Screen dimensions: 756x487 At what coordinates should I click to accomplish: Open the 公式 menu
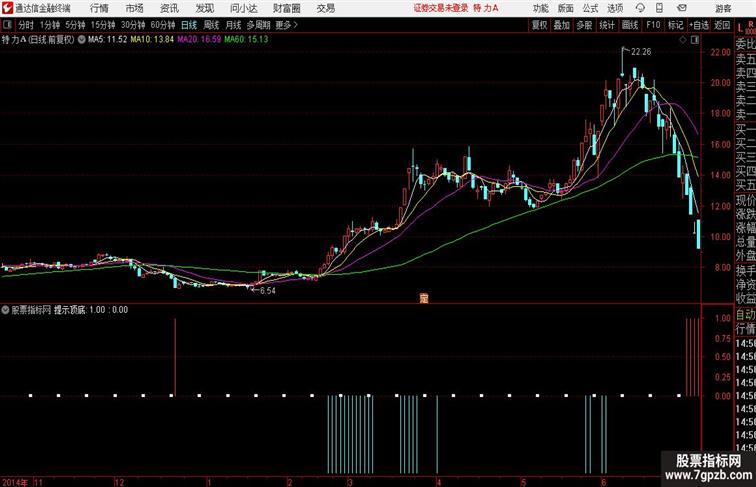(590, 8)
